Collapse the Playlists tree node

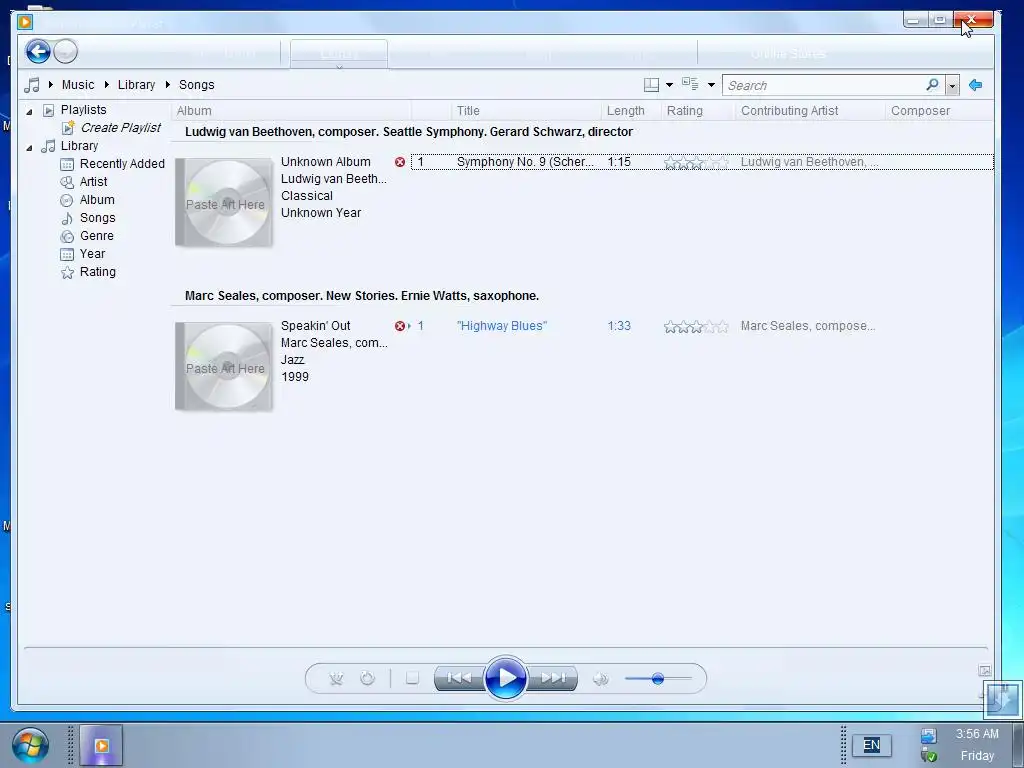[x=29, y=112]
